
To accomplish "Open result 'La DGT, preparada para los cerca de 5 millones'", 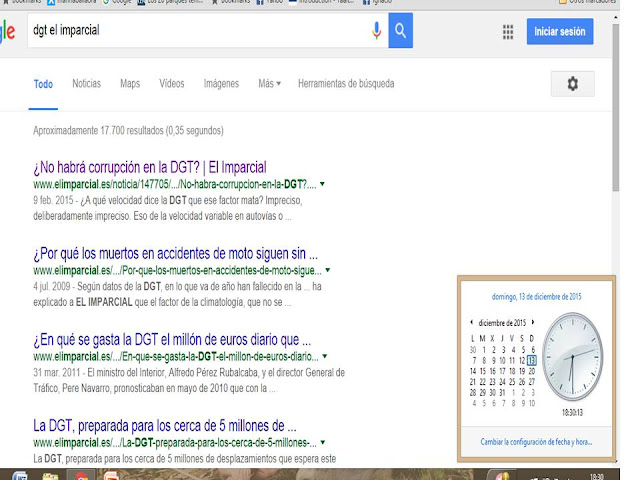I will [x=165, y=426].
